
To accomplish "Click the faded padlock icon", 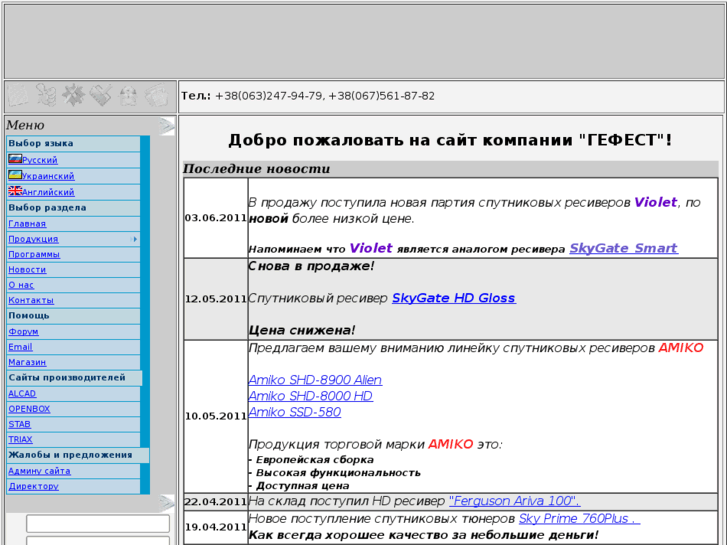I will pyautogui.click(x=128, y=95).
